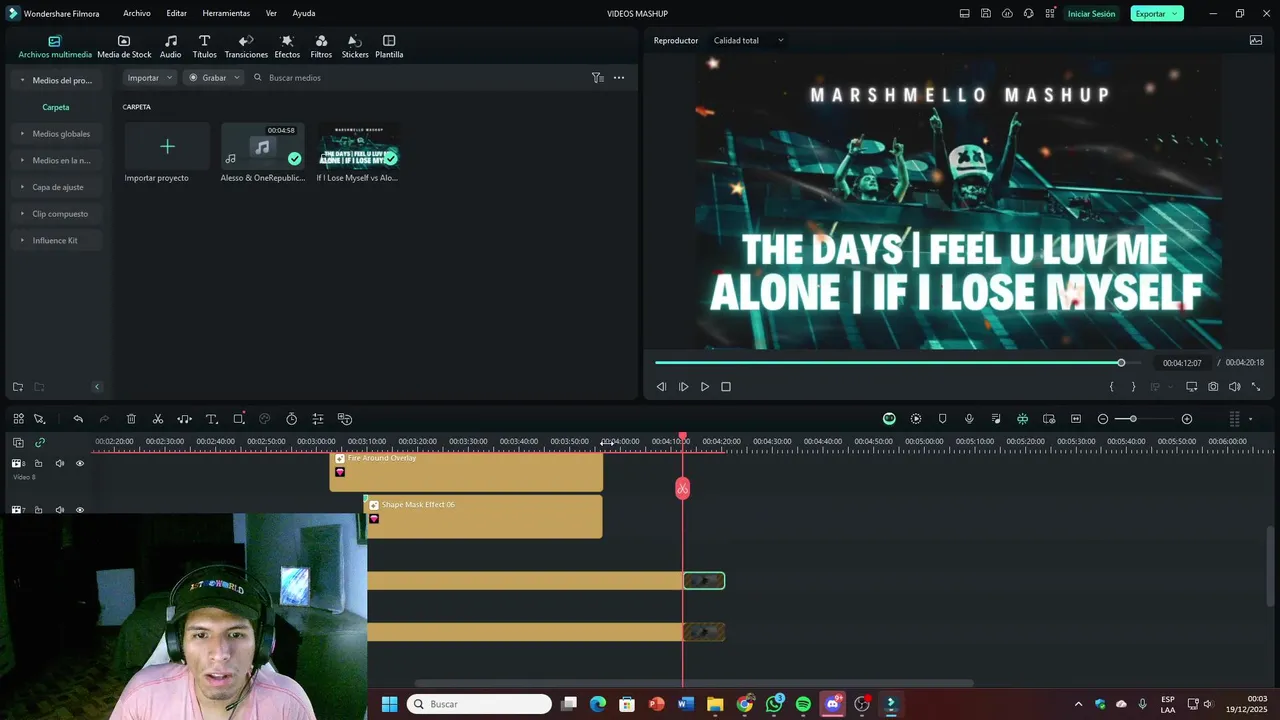Step back one frame in the preview

point(661,387)
